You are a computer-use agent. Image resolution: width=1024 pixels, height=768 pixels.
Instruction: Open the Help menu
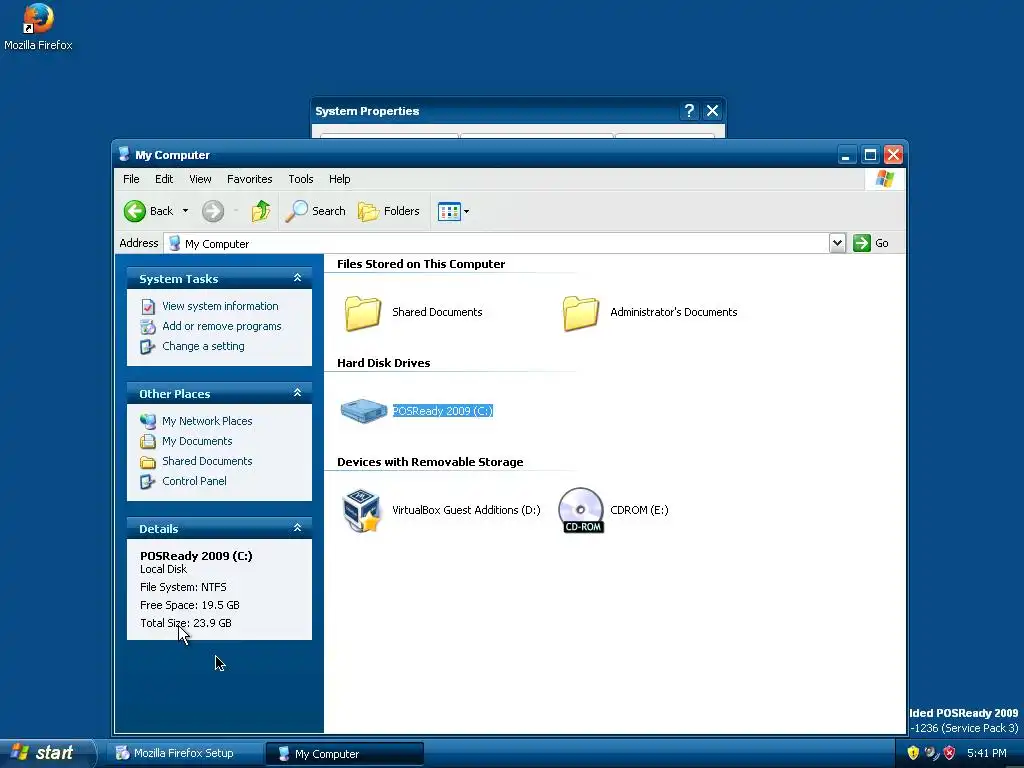[x=340, y=179]
